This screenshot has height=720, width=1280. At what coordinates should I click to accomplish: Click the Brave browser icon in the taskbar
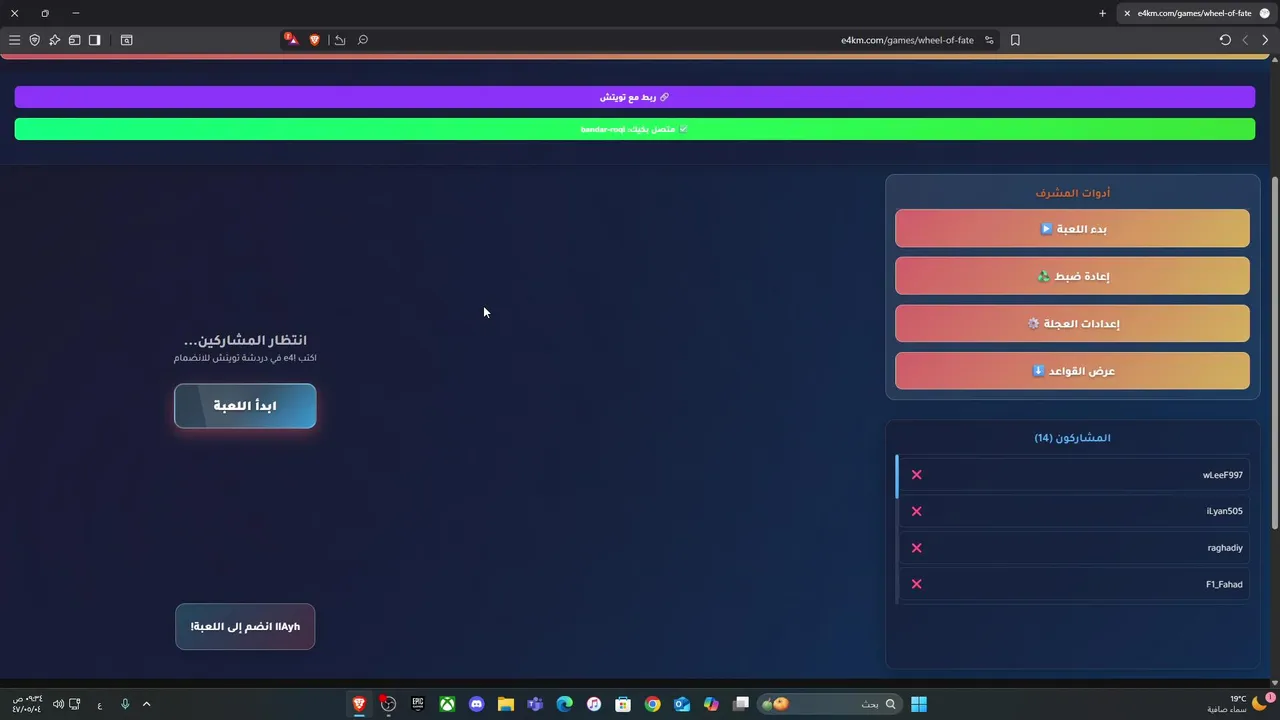(x=359, y=704)
